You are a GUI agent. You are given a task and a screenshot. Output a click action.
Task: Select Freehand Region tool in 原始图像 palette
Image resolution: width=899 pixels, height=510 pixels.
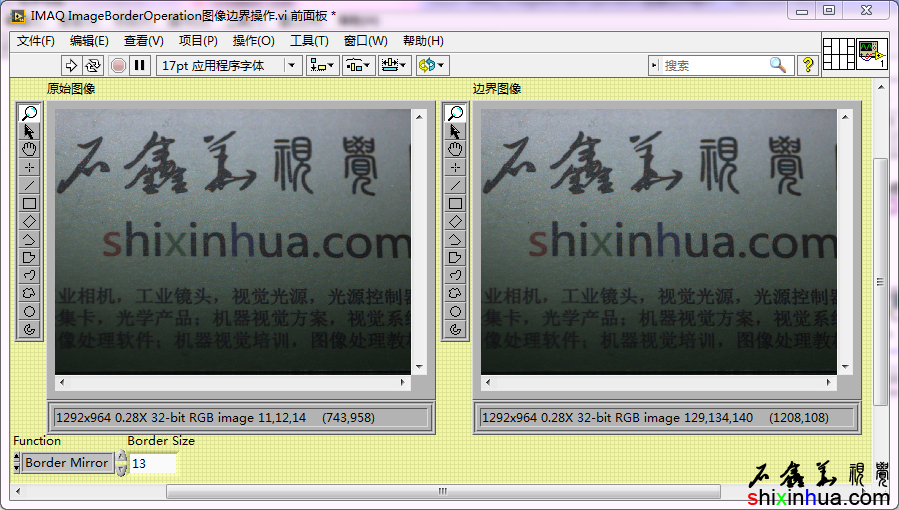click(x=29, y=293)
